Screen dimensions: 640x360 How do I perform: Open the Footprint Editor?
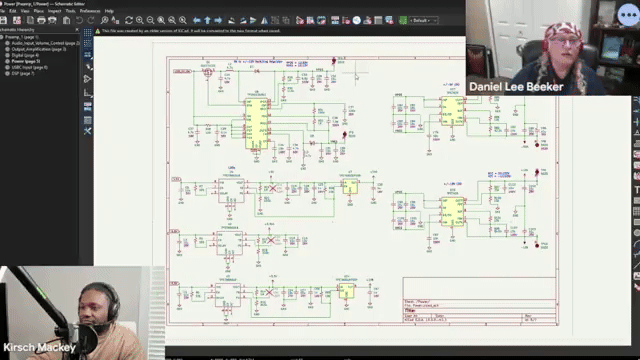click(x=321, y=20)
